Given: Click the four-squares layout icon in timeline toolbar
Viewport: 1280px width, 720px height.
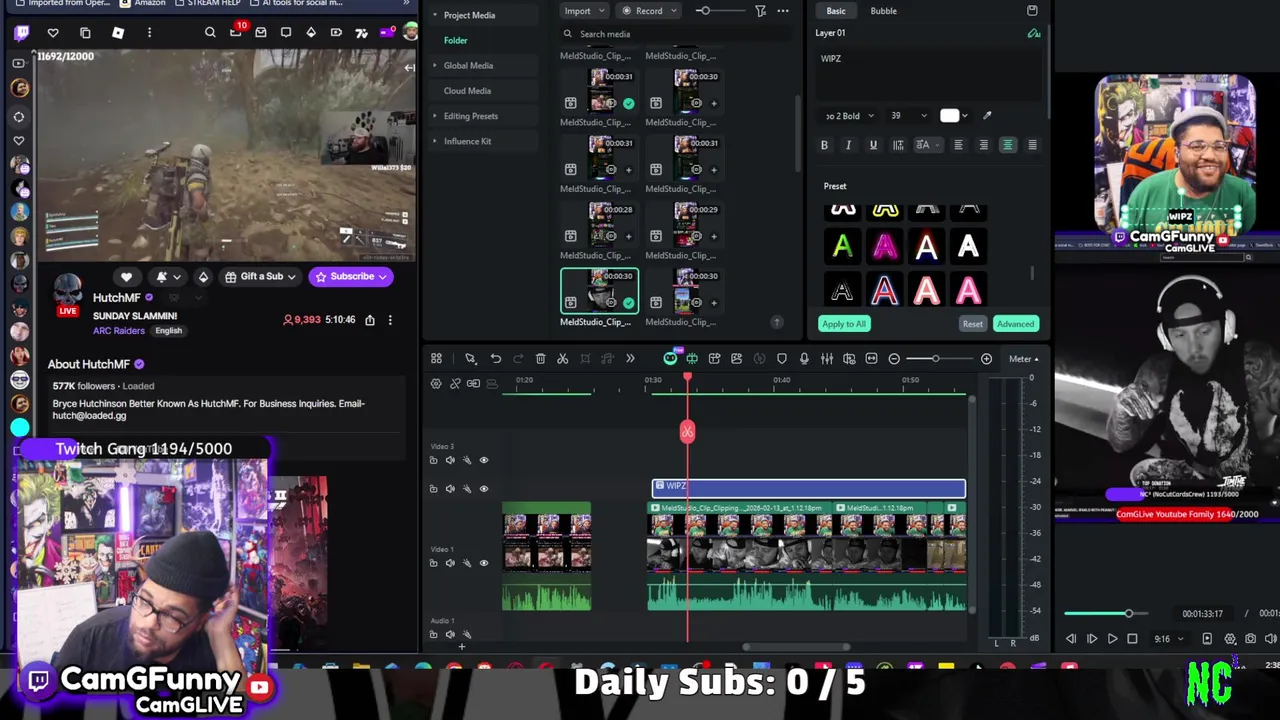Looking at the screenshot, I should [436, 359].
